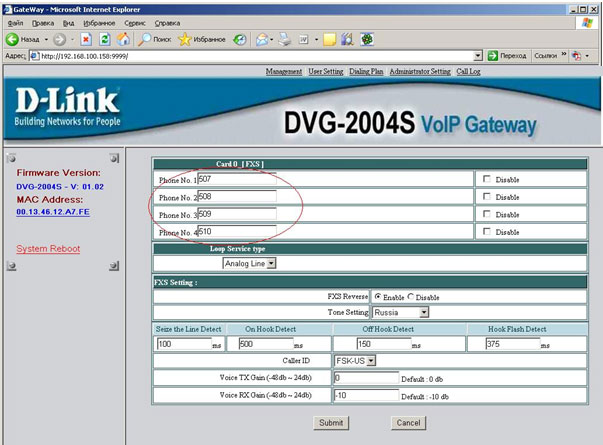Check Disable for Phone No. 3
The height and width of the screenshot is (445, 603).
pyautogui.click(x=487, y=214)
